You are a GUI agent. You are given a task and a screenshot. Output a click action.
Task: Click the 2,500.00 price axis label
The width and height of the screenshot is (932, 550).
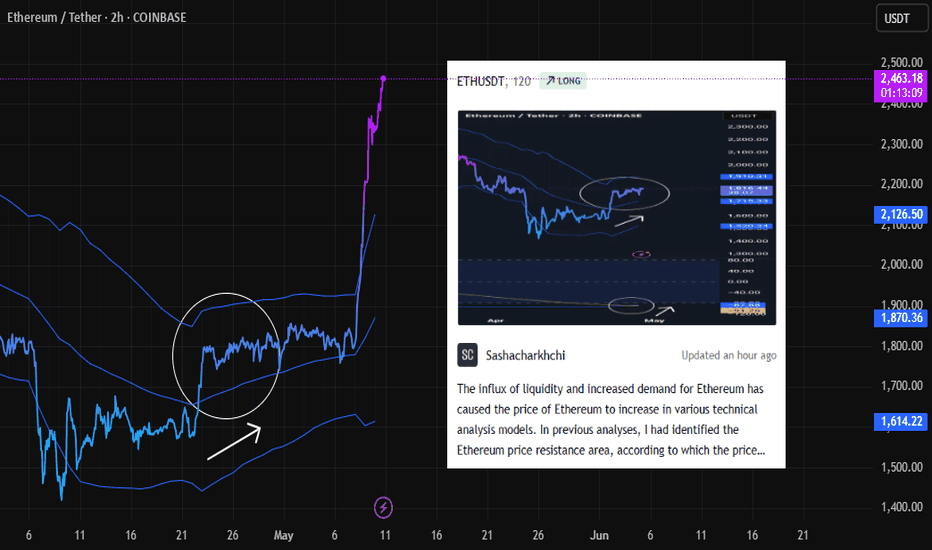[x=902, y=62]
